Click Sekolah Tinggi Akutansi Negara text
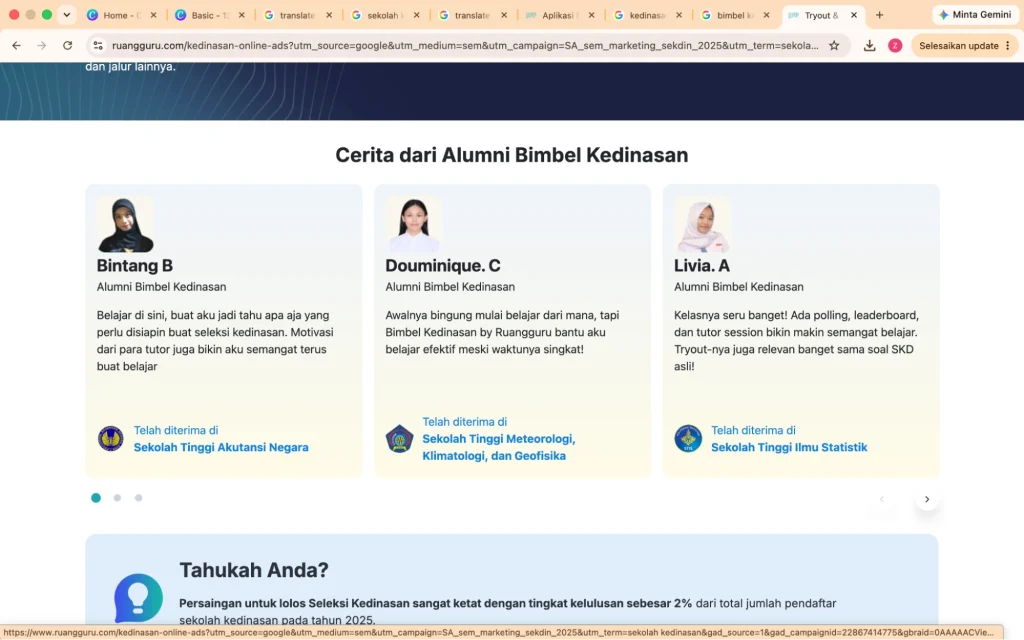Image resolution: width=1024 pixels, height=640 pixels. [221, 447]
